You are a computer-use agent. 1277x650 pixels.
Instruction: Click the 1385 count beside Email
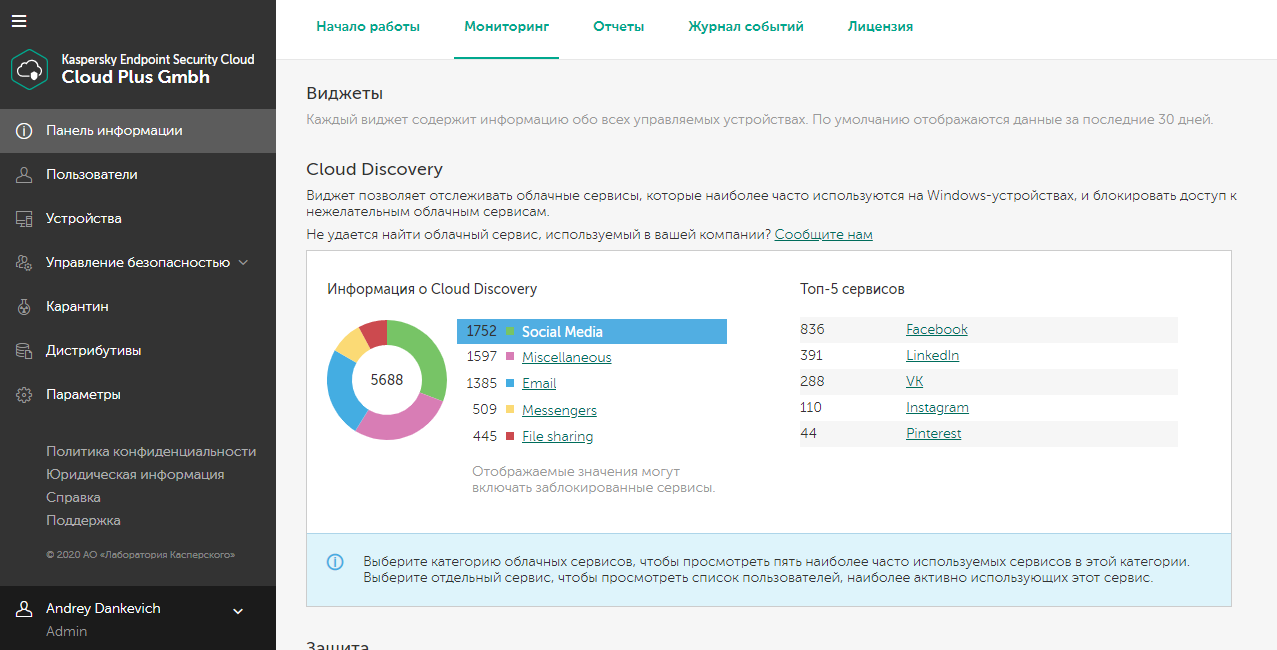[482, 384]
